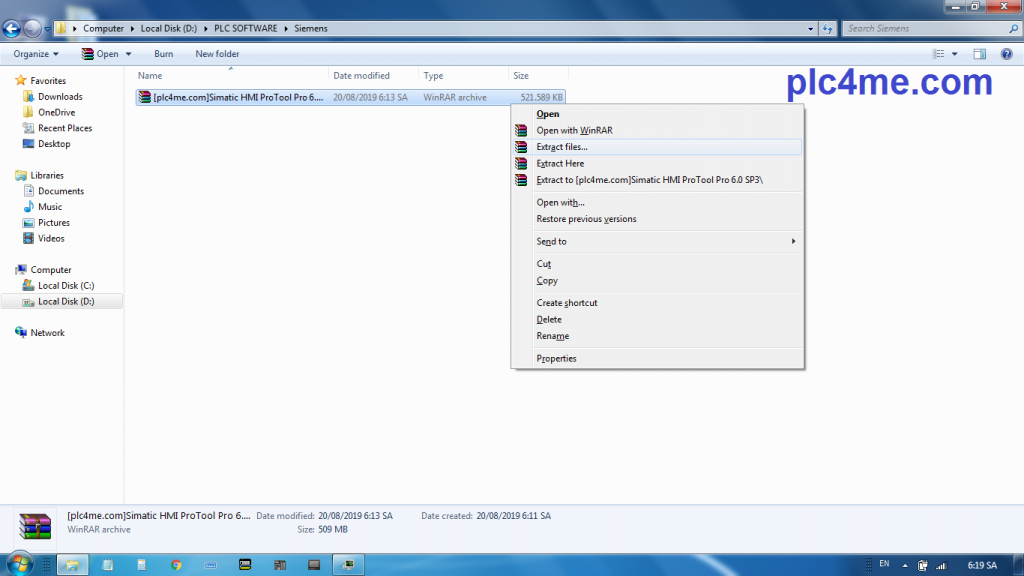Screen dimensions: 1024x576
Task: Click the Burn toolbar button
Action: [x=163, y=54]
